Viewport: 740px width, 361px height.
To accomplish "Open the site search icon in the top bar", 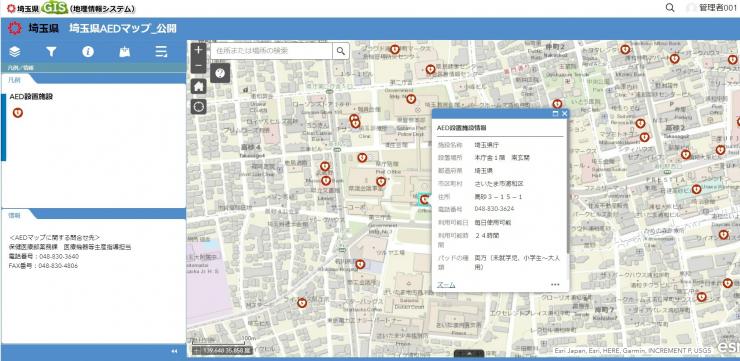I will tap(670, 8).
